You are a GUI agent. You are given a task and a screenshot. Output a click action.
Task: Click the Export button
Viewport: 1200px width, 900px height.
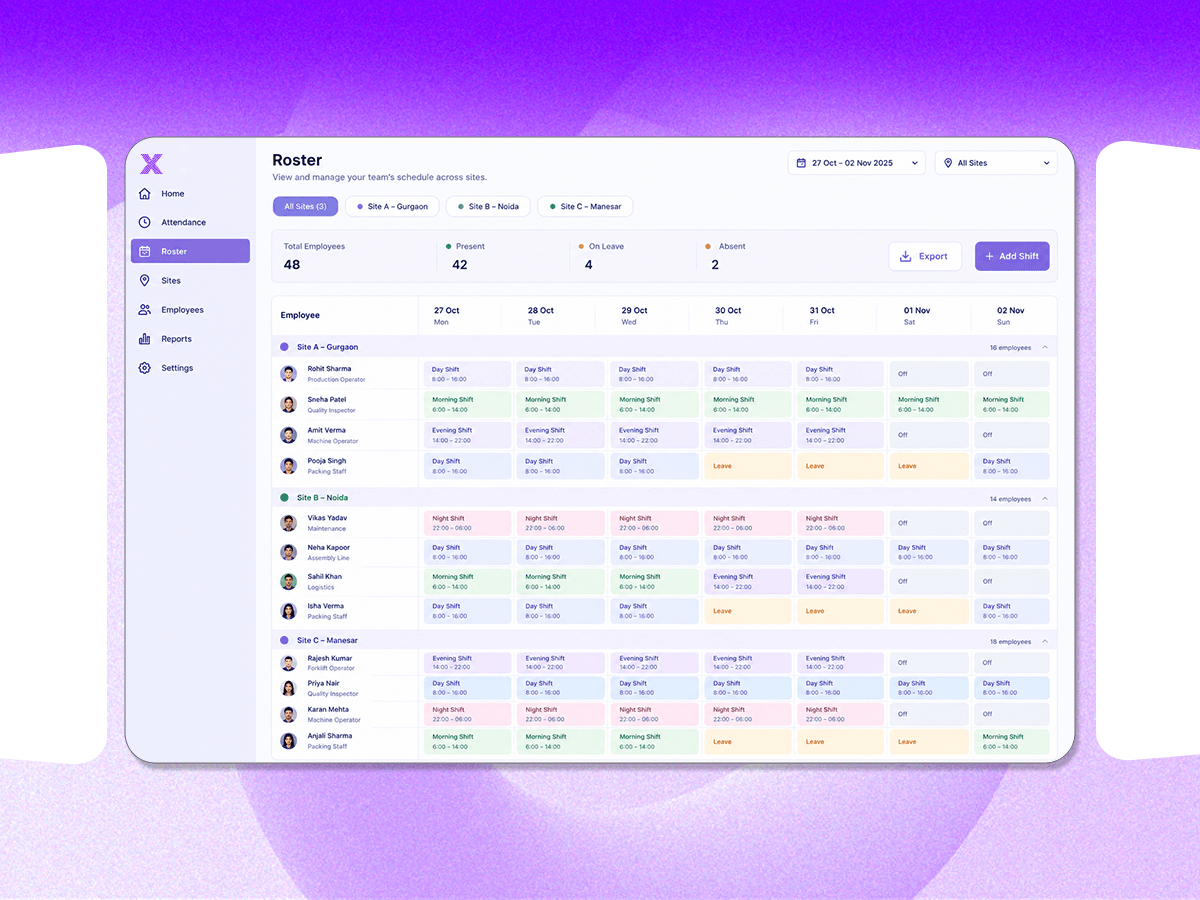925,256
